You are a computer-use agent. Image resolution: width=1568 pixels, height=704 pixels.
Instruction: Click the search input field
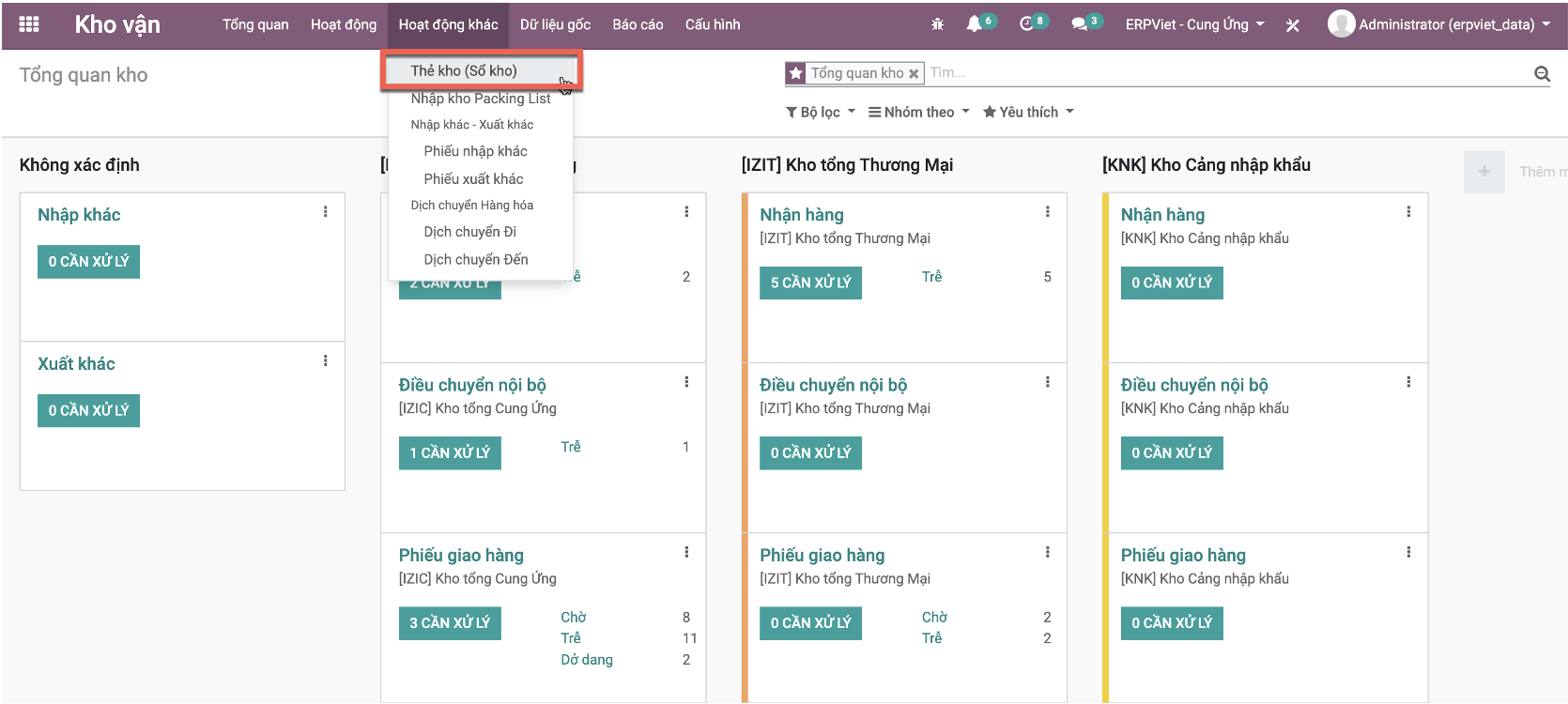tap(1221, 73)
